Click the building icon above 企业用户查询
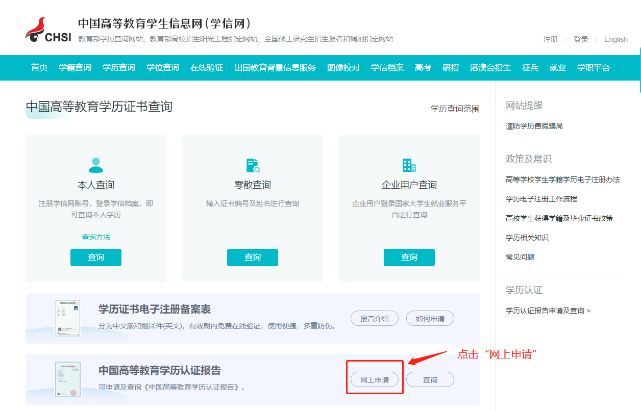The image size is (641, 411). point(408,165)
